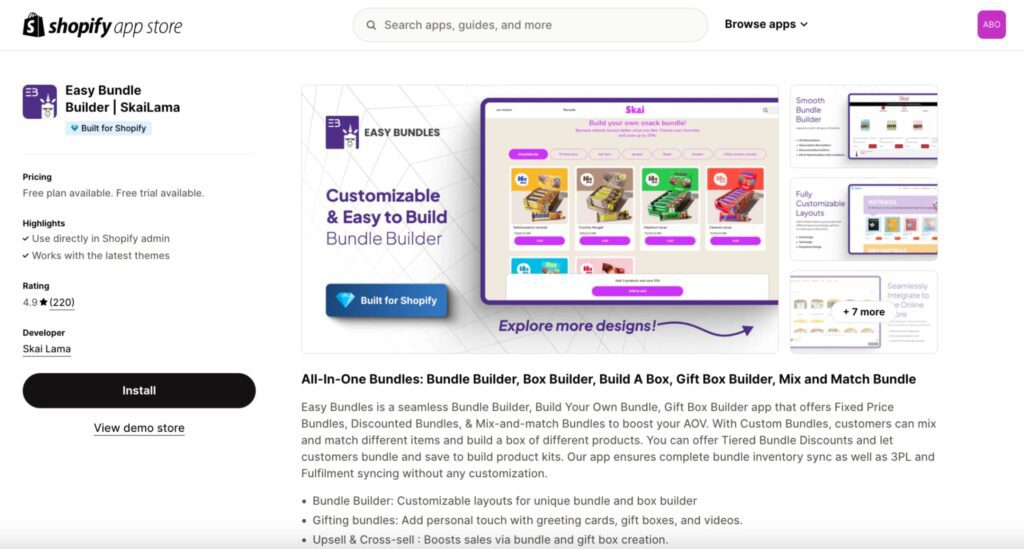Open the ABO account avatar
This screenshot has width=1024, height=549.
coord(991,25)
